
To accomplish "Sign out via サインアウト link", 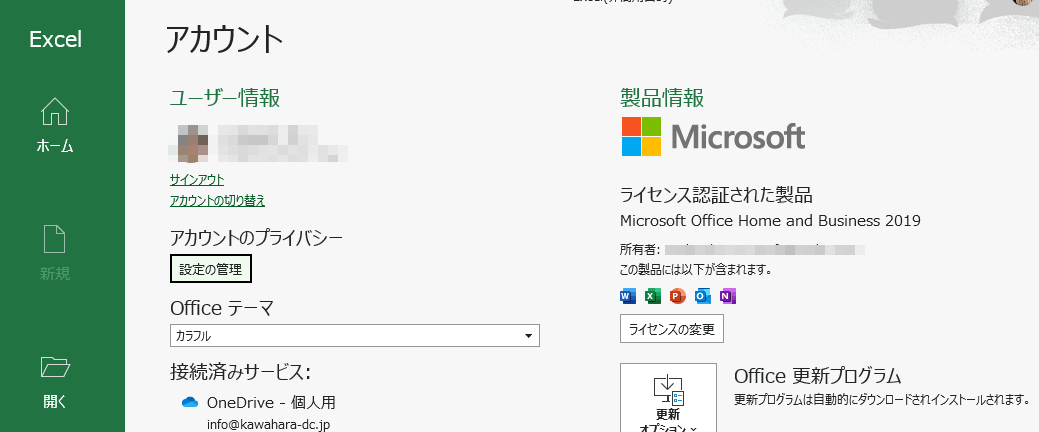I will pyautogui.click(x=197, y=180).
